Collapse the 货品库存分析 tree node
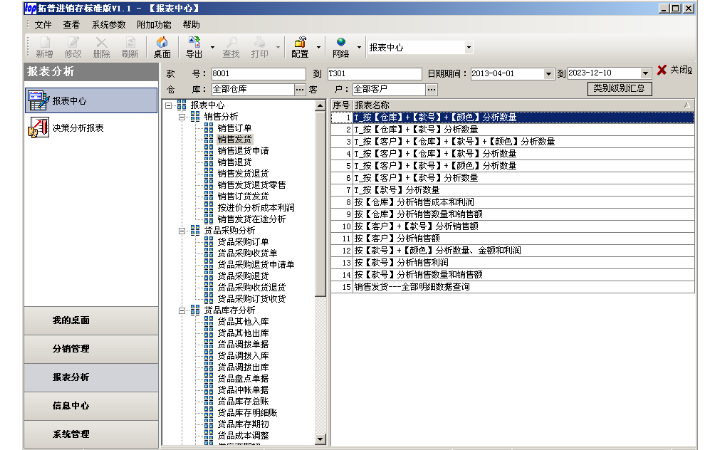Screen dimensions: 720x450 coord(183,310)
